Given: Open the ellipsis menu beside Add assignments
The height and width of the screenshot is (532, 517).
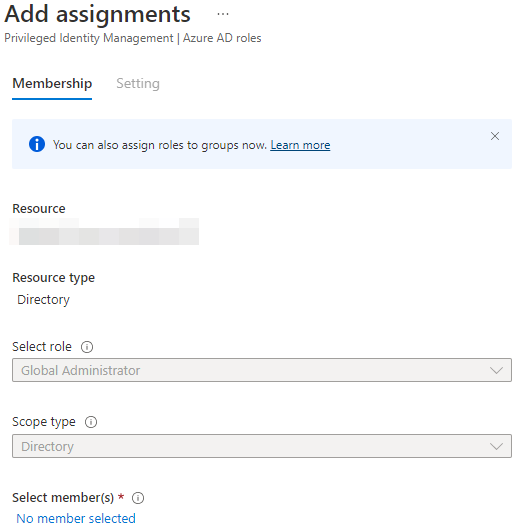Looking at the screenshot, I should pyautogui.click(x=223, y=14).
